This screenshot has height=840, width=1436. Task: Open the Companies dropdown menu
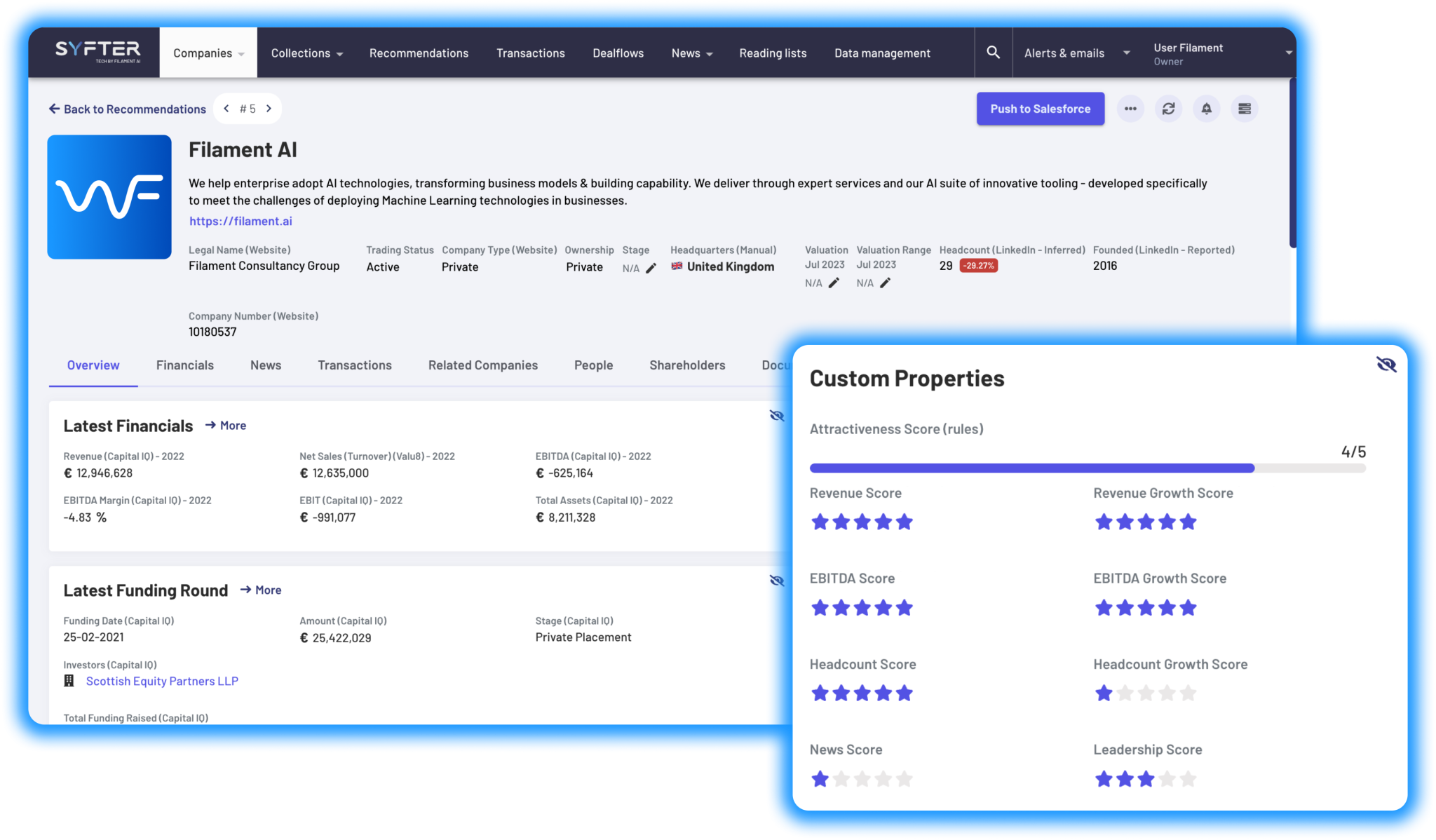208,53
